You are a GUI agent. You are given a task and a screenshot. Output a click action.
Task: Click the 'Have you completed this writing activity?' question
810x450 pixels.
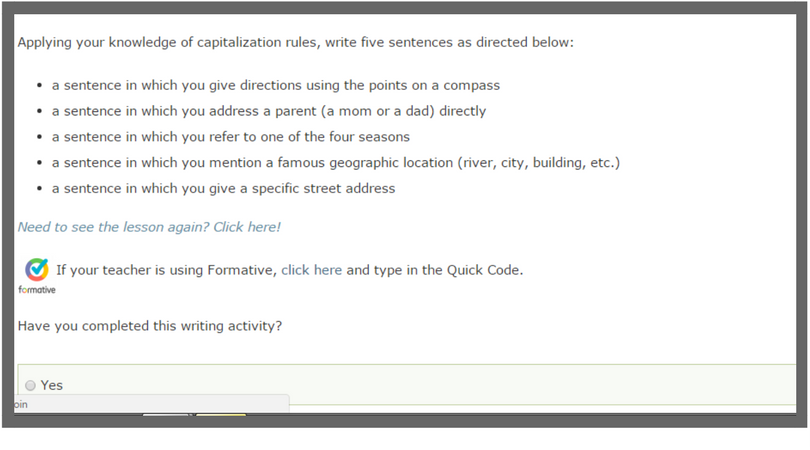pos(150,327)
